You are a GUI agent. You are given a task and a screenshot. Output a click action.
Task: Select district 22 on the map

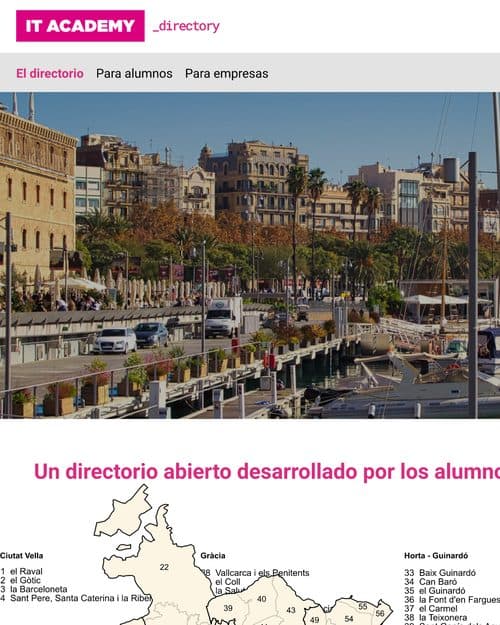click(x=164, y=567)
